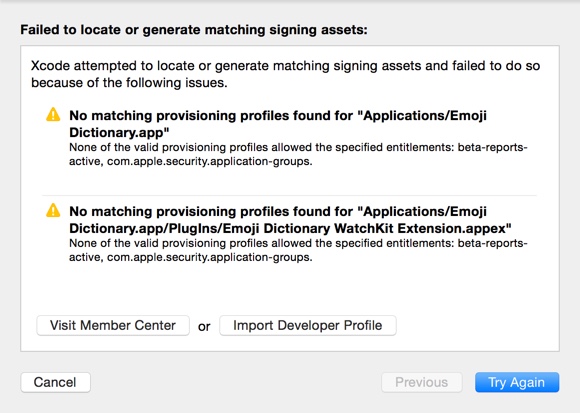
Task: Select second issue title mentioning PlugIns path
Action: click(290, 220)
